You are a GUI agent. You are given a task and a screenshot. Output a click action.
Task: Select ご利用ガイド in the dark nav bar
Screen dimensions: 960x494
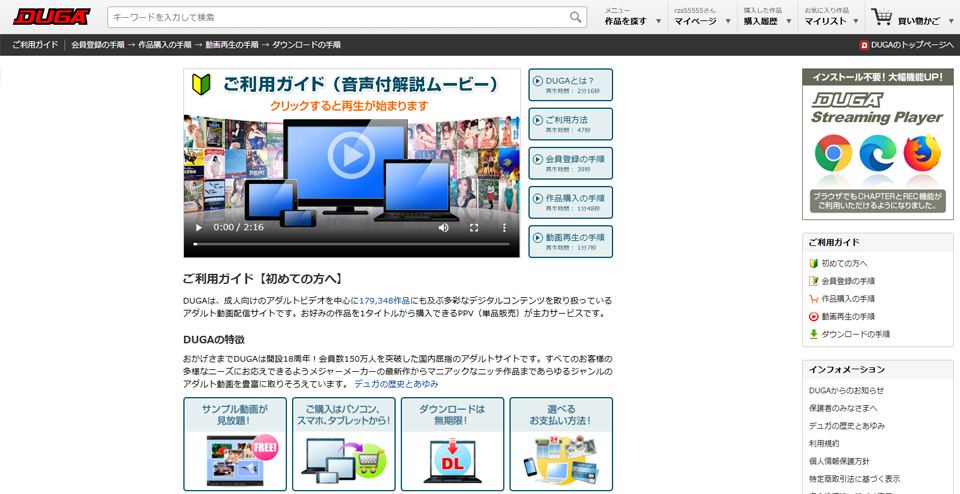point(35,45)
